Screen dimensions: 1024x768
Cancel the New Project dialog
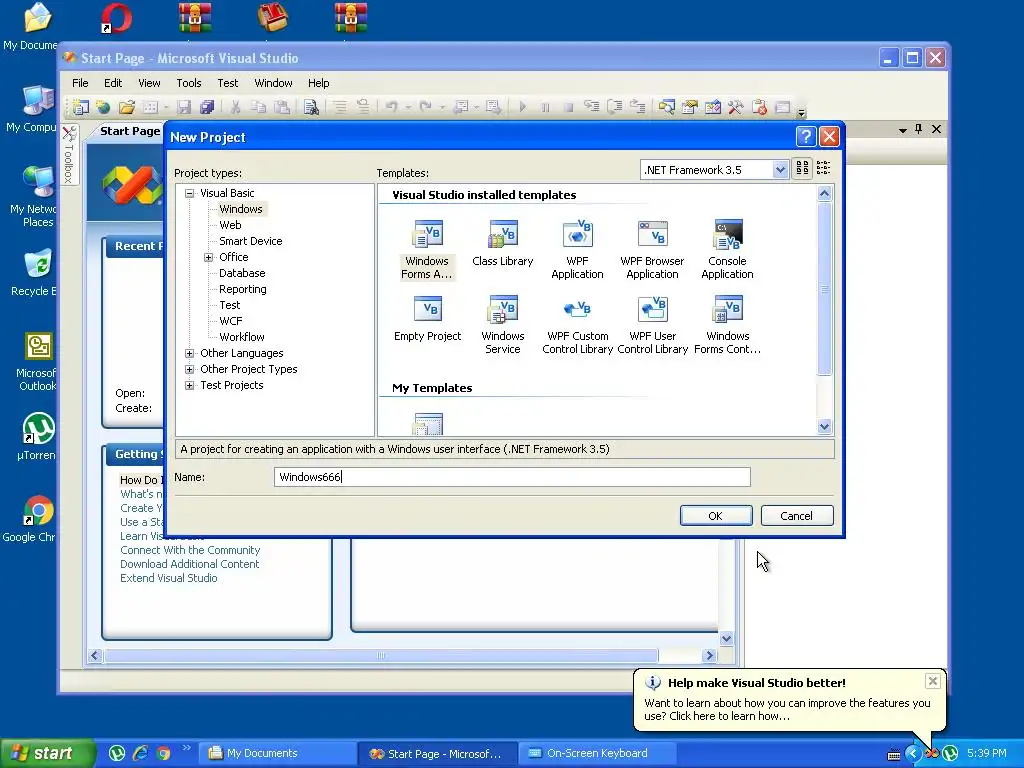tap(797, 515)
